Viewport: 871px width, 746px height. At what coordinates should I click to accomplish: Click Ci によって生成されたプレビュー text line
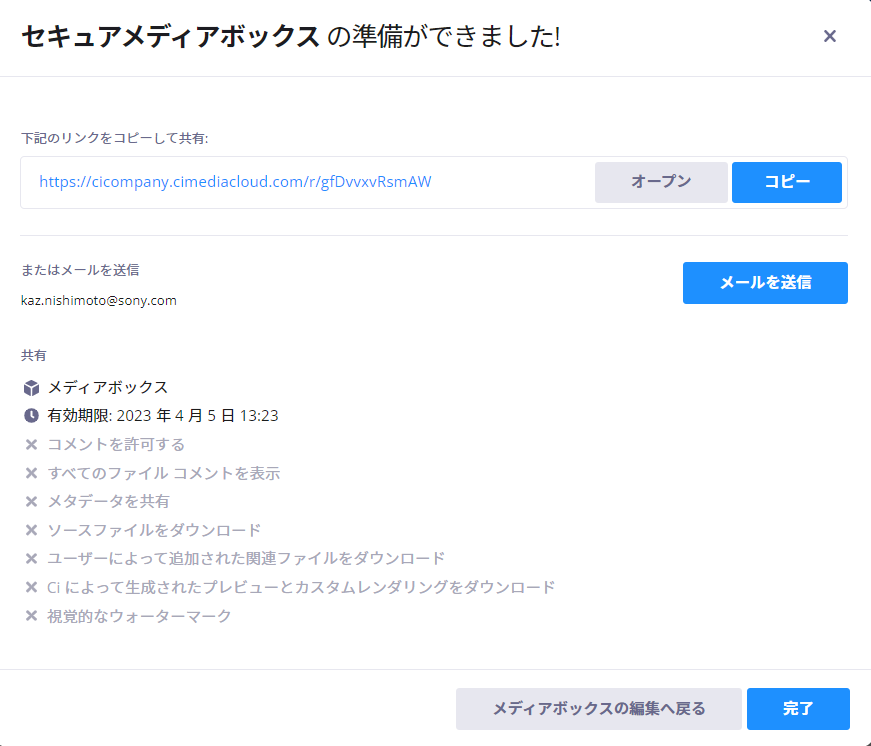[x=301, y=587]
